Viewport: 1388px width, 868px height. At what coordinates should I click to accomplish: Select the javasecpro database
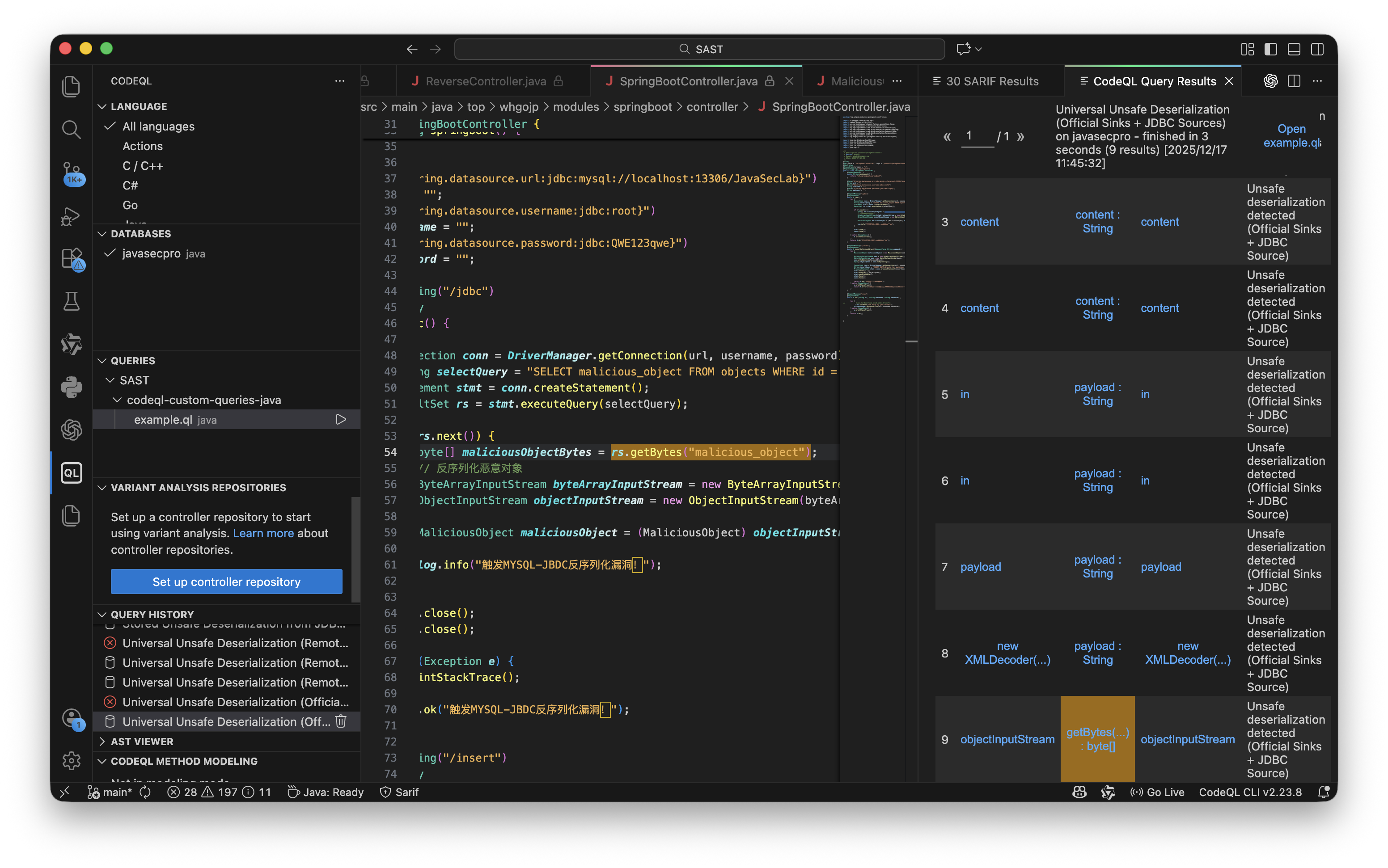click(151, 253)
